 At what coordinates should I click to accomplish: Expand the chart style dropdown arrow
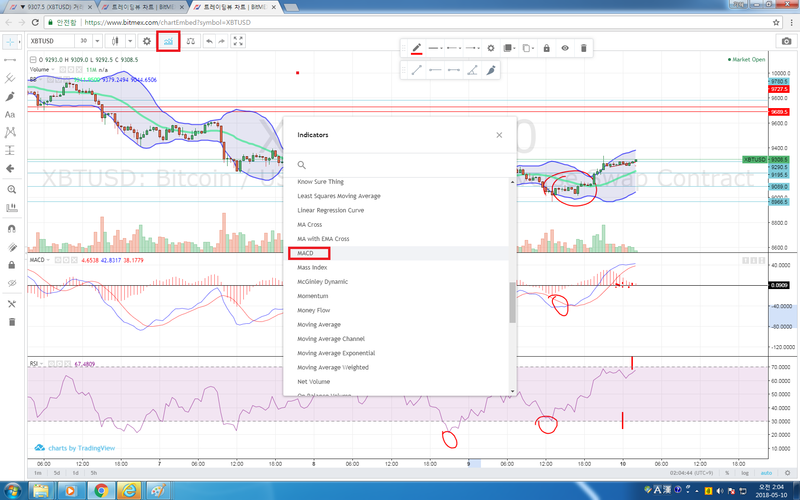(x=130, y=41)
